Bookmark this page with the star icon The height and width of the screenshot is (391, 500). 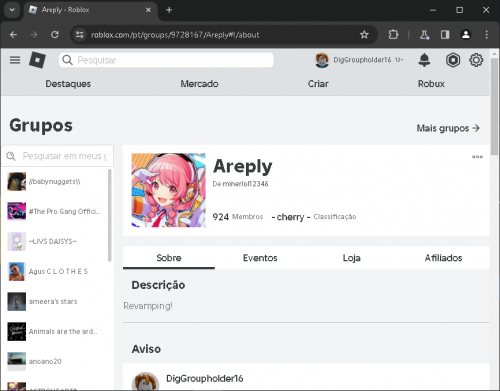pos(364,35)
